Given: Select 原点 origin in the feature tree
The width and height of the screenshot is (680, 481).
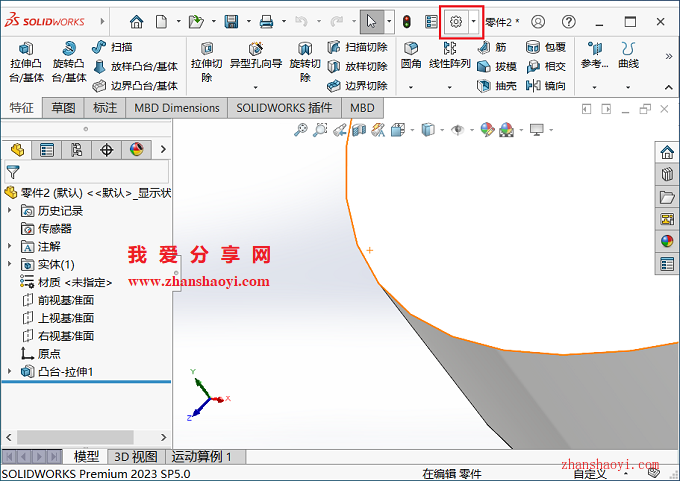Looking at the screenshot, I should 41,353.
